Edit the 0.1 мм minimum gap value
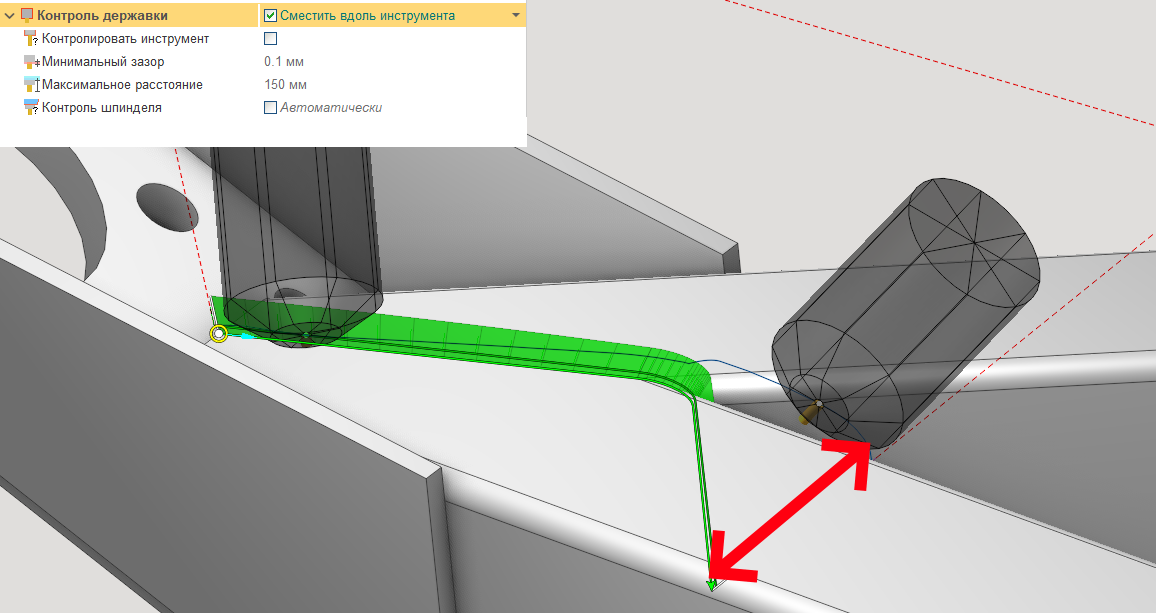The image size is (1156, 613). [284, 62]
